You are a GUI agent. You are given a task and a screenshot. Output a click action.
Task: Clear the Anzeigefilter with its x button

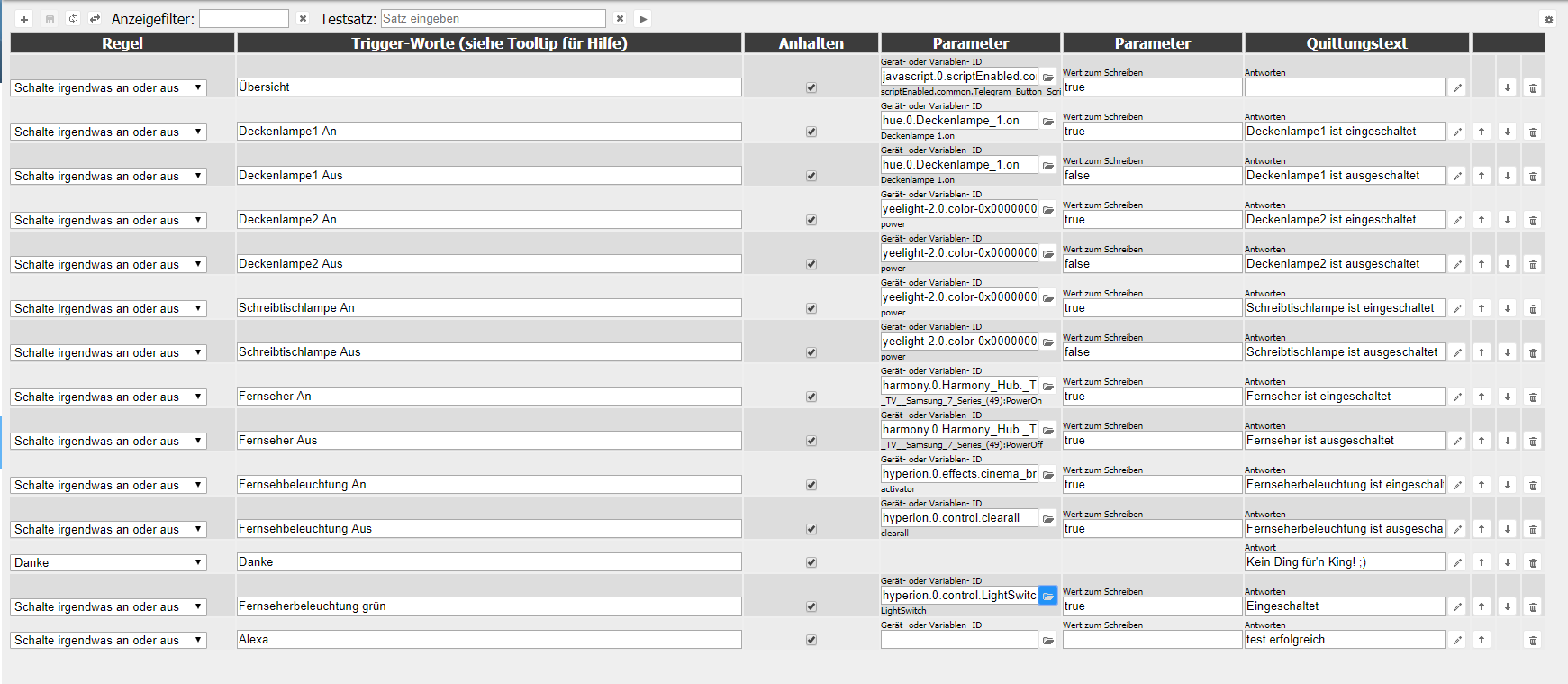pos(303,19)
